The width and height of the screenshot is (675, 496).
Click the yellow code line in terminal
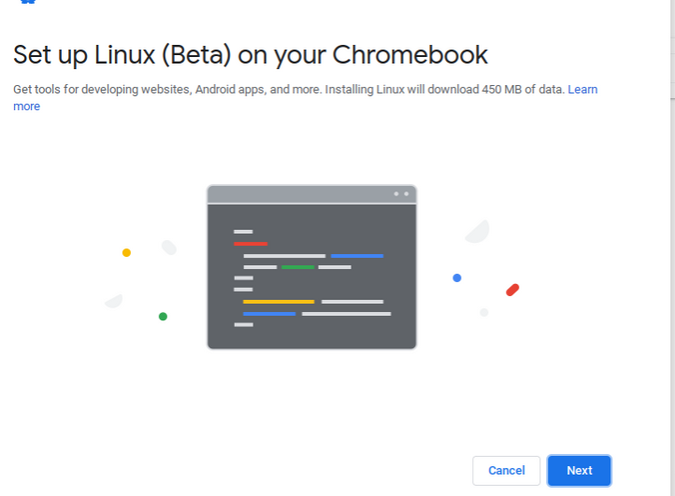pyautogui.click(x=278, y=301)
